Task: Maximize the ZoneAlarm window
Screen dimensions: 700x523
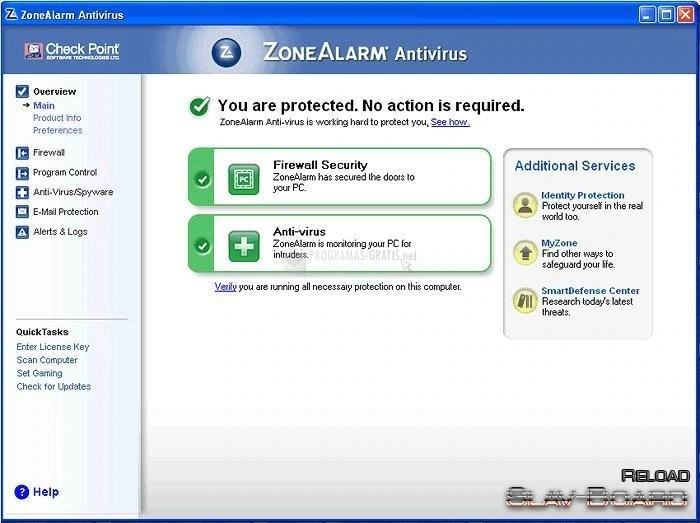Action: [666, 14]
